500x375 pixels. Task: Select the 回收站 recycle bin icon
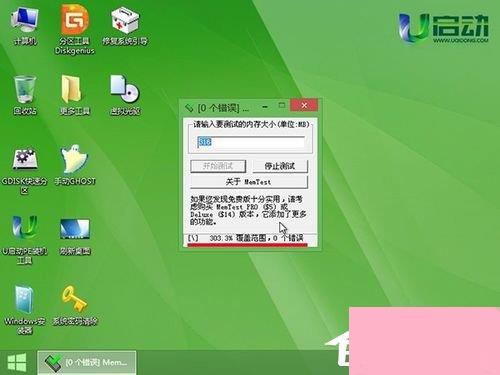(25, 95)
